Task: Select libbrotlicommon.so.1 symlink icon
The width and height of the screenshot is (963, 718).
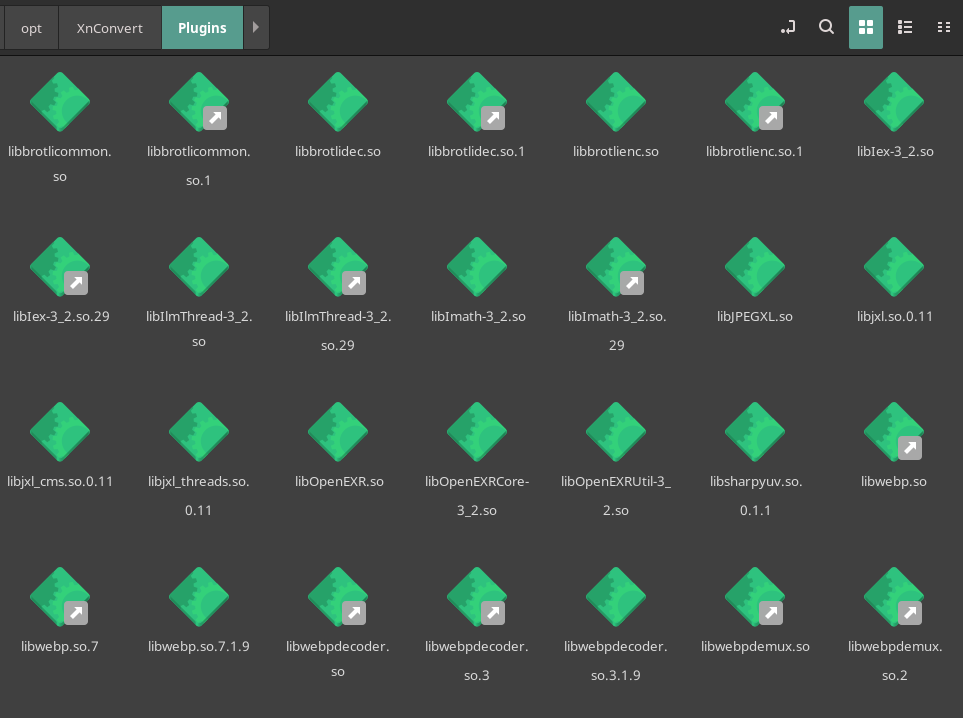Action: (x=198, y=102)
